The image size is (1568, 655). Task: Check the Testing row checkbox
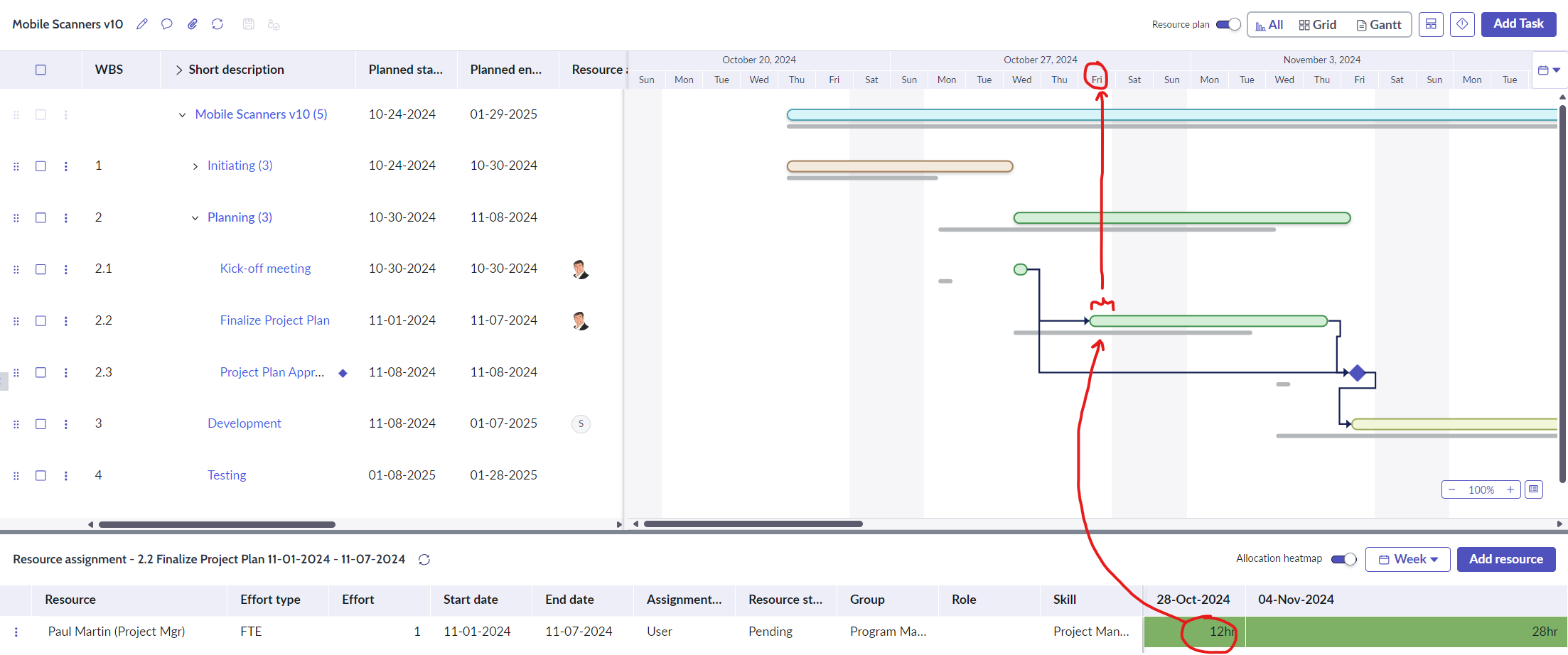coord(41,476)
